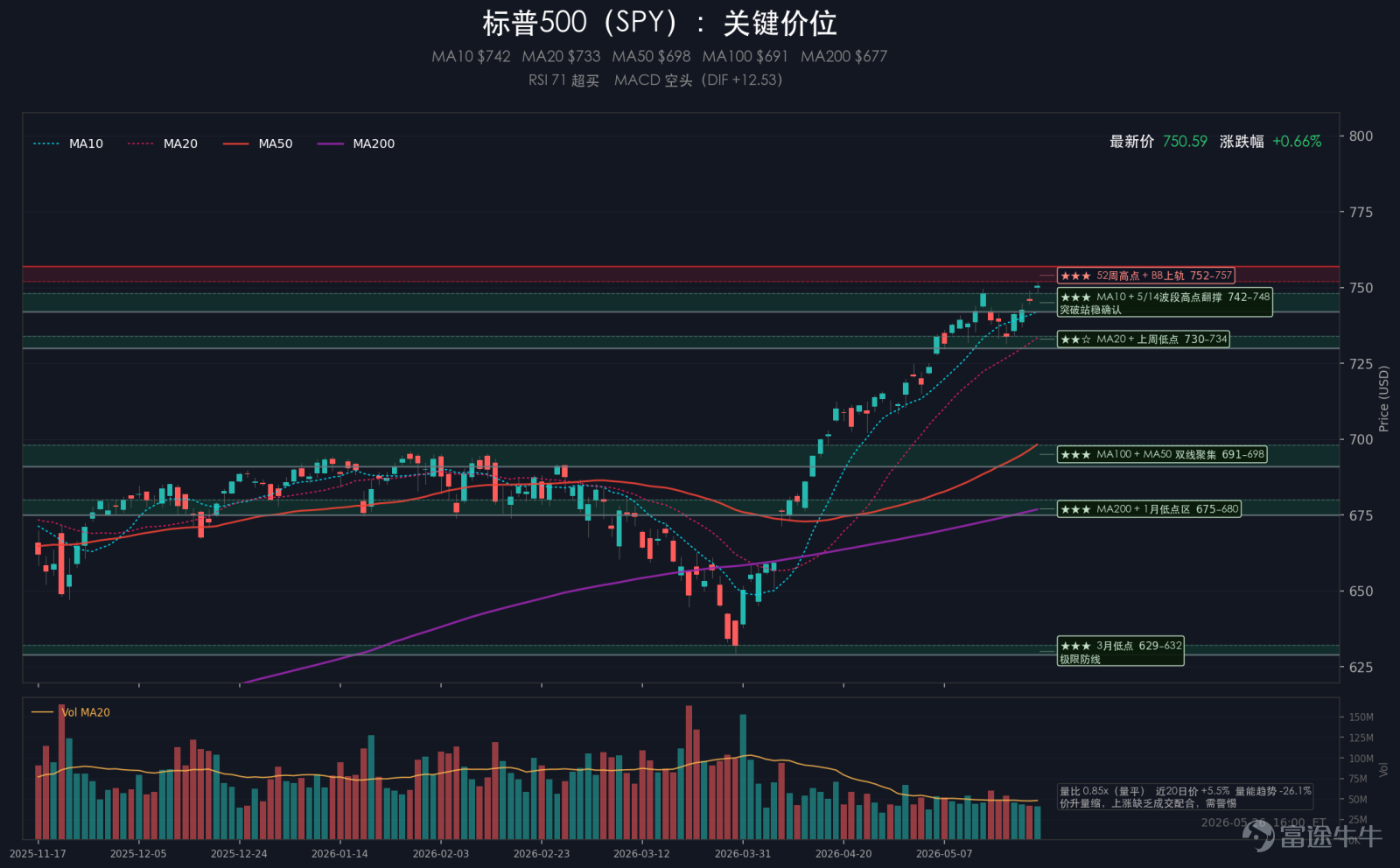Click the MA20 legend entry in chart
Viewport: 1400px width, 868px height.
tap(163, 143)
